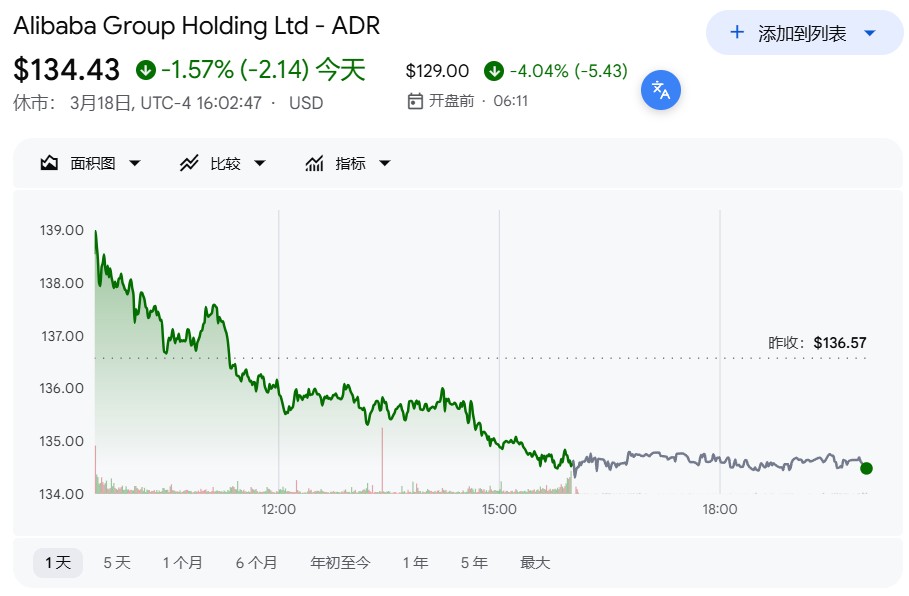Switch to the 最大 range tab
Screen dimensions: 909x596
[x=535, y=563]
